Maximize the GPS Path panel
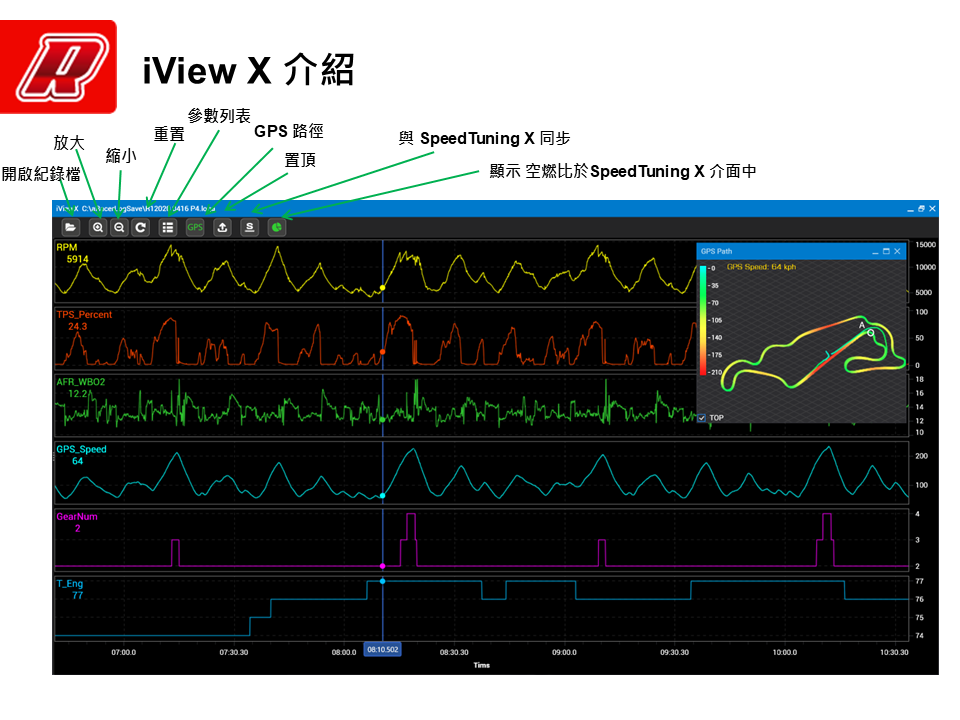 [886, 251]
